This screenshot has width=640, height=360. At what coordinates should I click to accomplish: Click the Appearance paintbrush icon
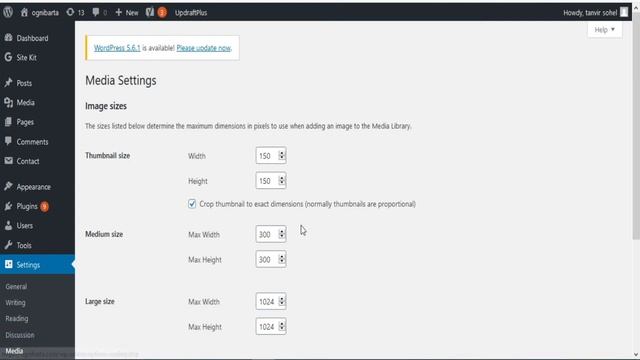(8, 186)
